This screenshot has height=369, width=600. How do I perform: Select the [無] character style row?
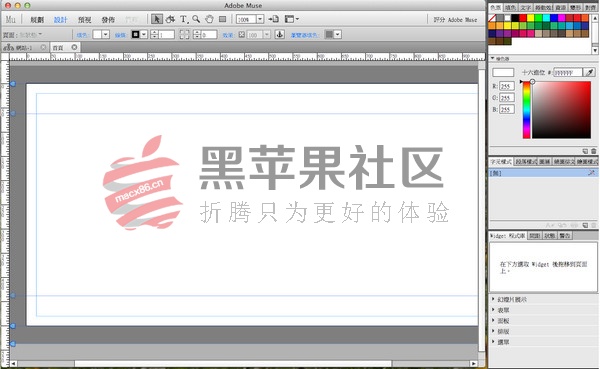[x=543, y=173]
